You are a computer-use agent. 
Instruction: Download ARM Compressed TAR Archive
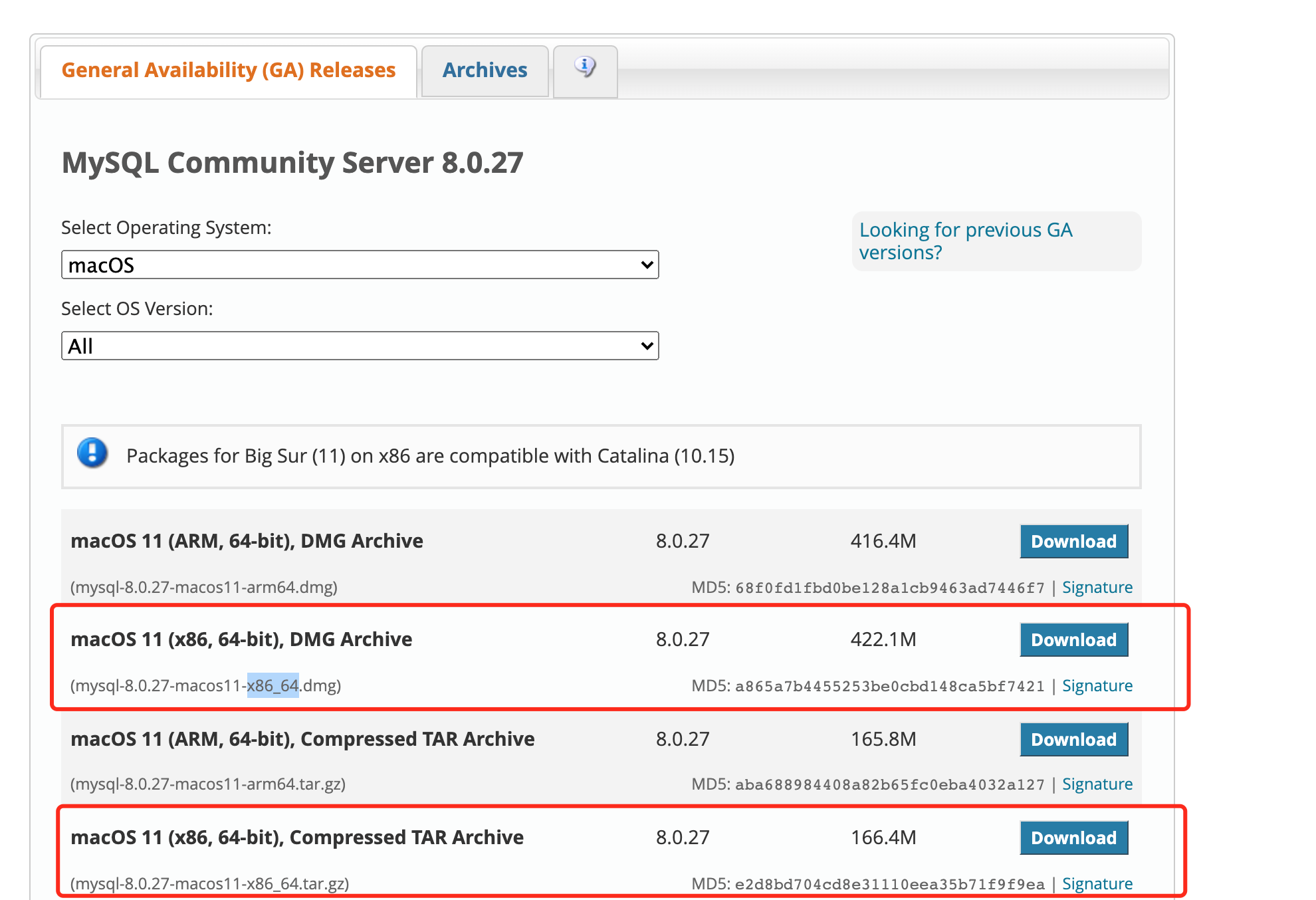[x=1073, y=739]
